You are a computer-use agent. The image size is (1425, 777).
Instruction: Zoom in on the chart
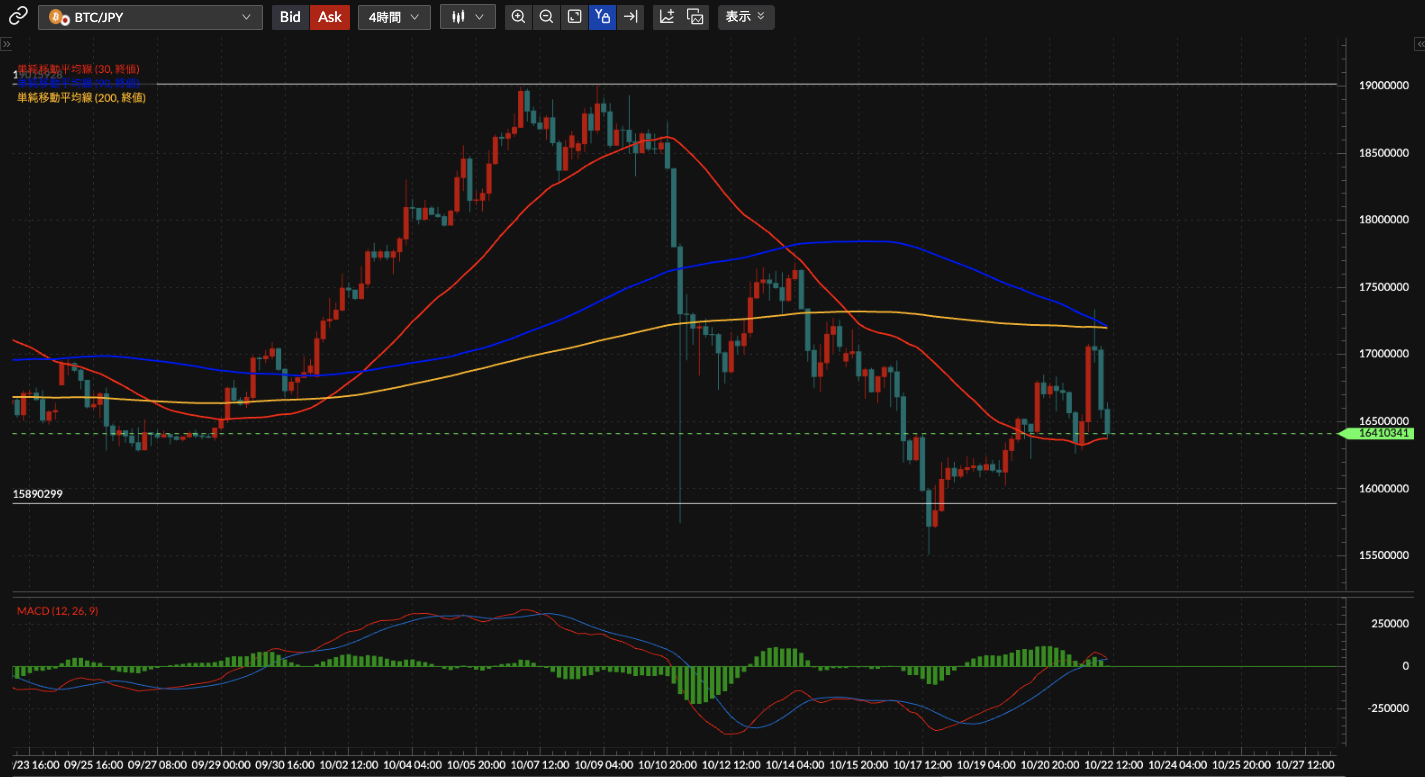click(x=518, y=17)
